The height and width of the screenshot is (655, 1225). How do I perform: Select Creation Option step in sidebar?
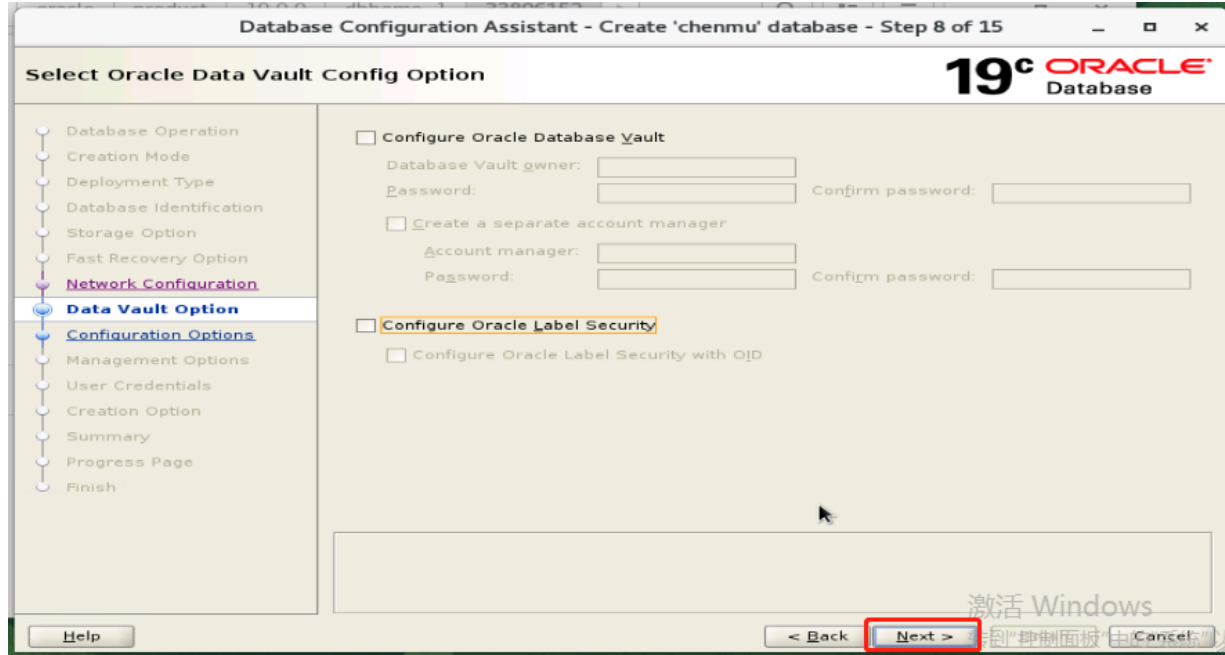133,411
